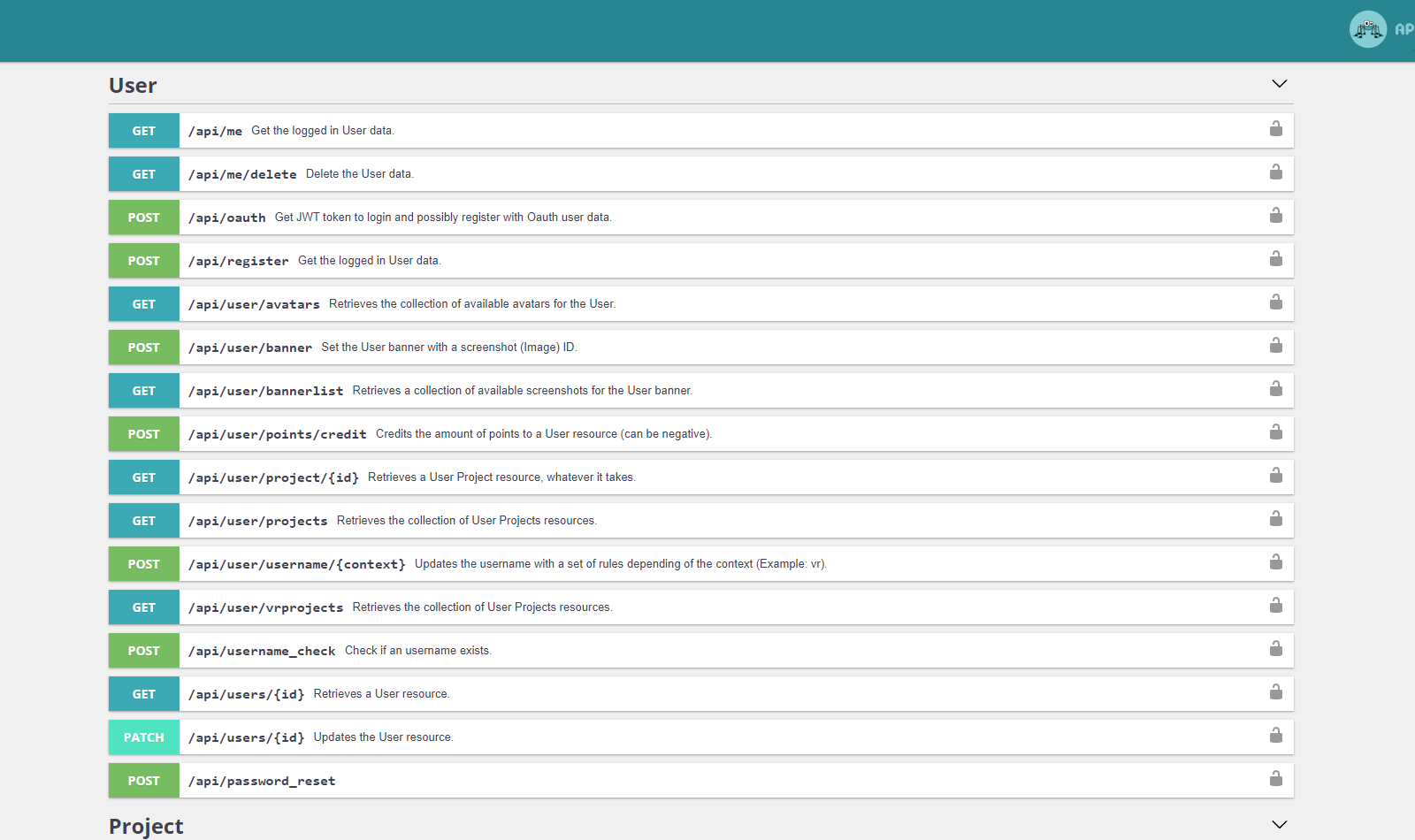The width and height of the screenshot is (1415, 840).
Task: Open the /api/user/bannerlist endpoint path
Action: (265, 391)
